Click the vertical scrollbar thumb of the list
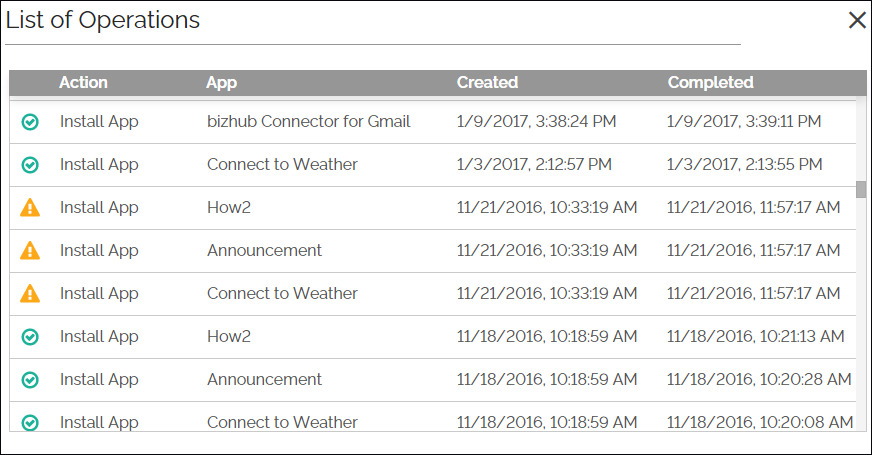Image resolution: width=872 pixels, height=455 pixels. pyautogui.click(x=861, y=190)
